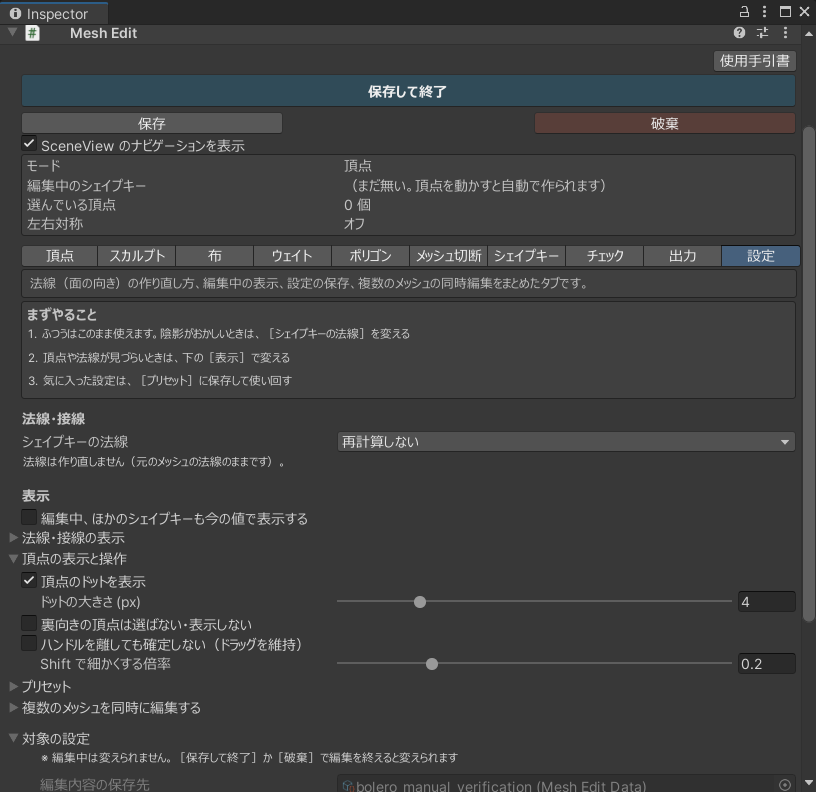Switch to the ウェイト tab

[x=292, y=256]
